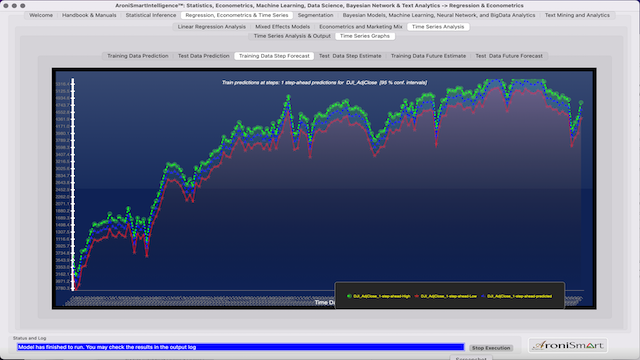Open the Statistical Inference tab

click(x=151, y=15)
